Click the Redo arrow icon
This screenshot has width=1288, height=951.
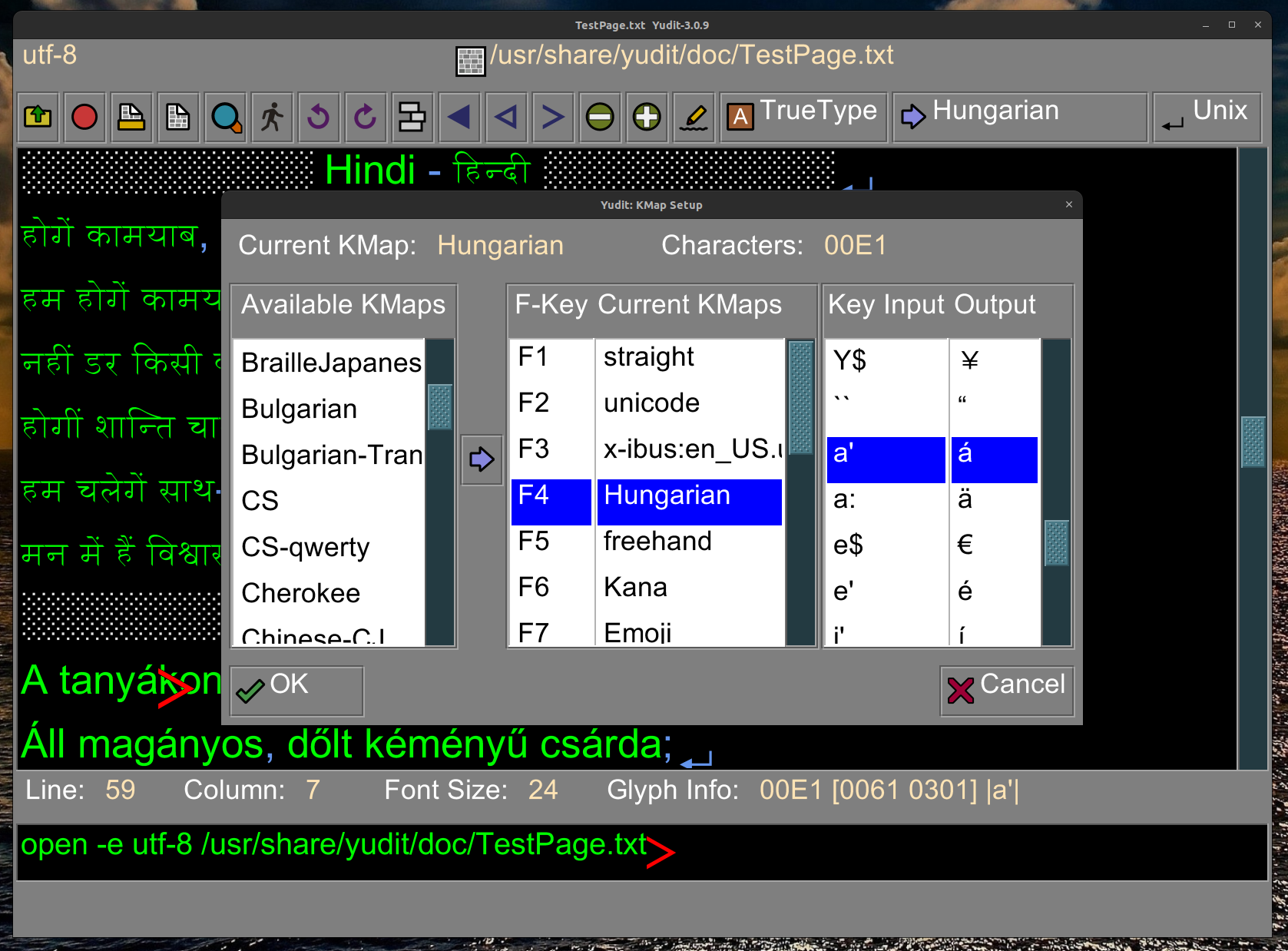366,118
